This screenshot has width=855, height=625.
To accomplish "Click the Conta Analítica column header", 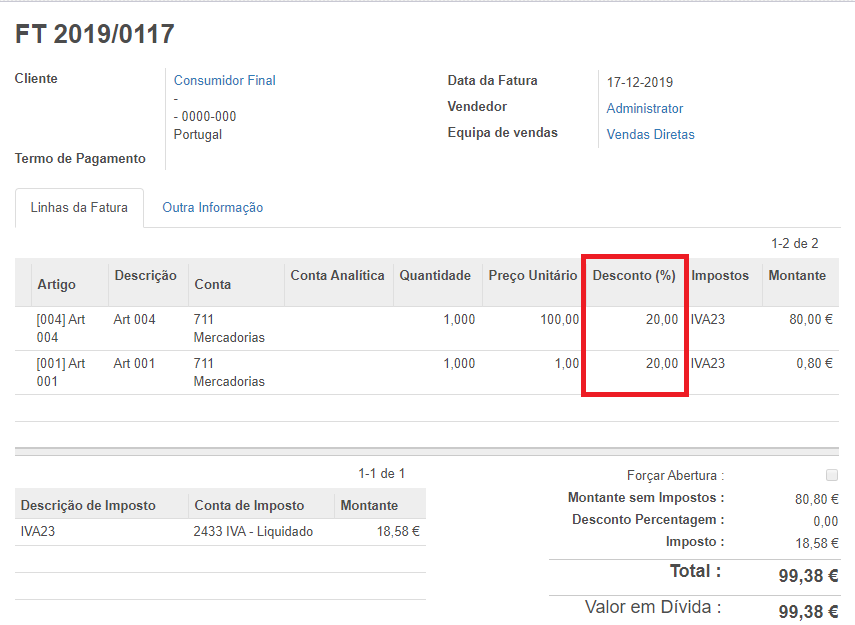I will pos(337,276).
